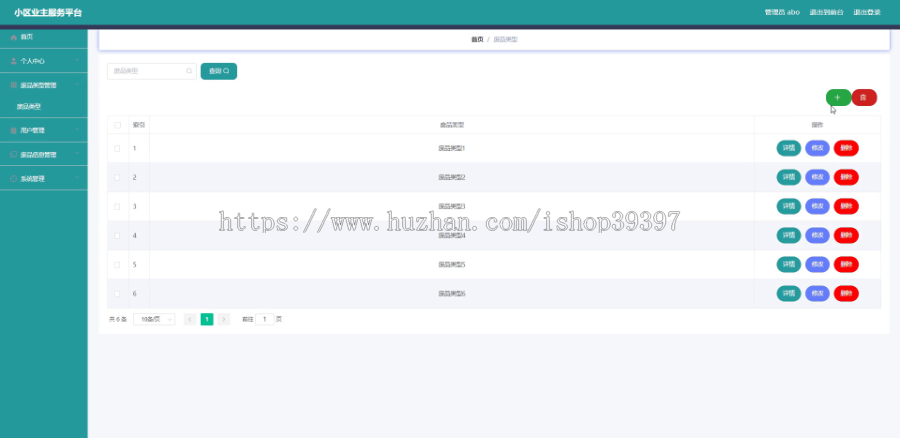Click 退出登录 in the top bar
The height and width of the screenshot is (438, 900).
point(867,12)
